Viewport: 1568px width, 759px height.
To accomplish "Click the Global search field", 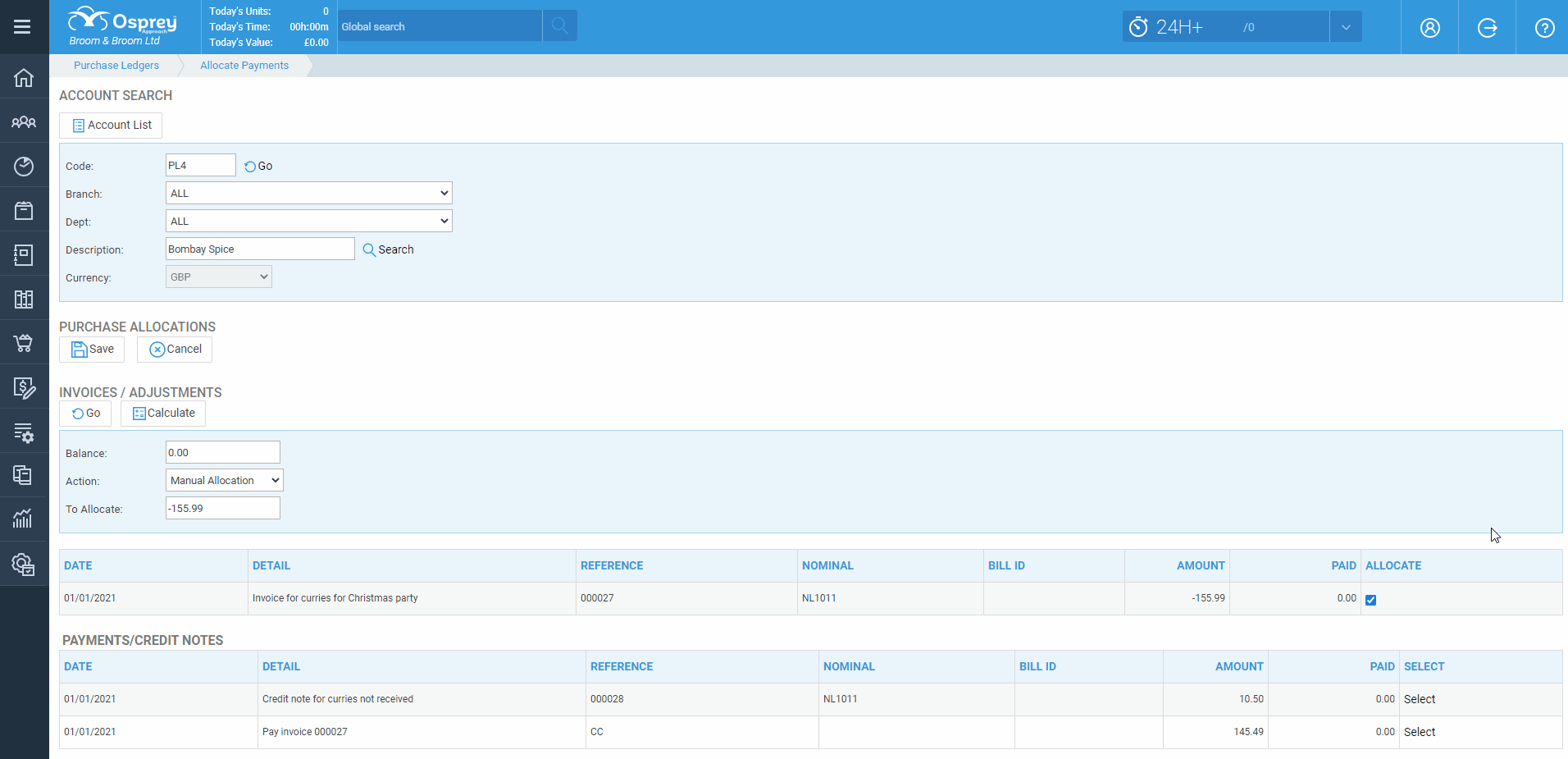I will [440, 26].
